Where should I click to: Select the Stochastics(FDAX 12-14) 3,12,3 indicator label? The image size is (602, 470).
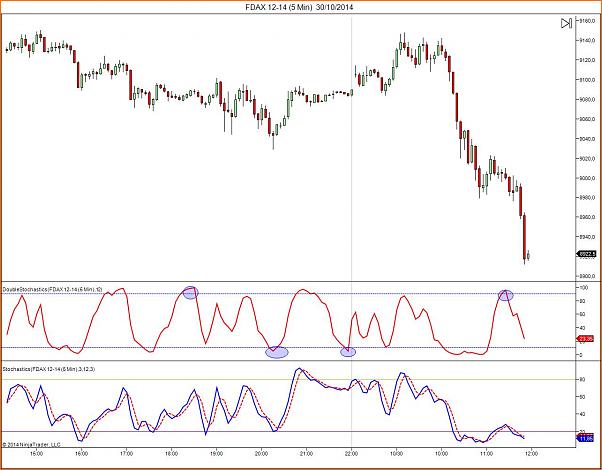pos(49,369)
